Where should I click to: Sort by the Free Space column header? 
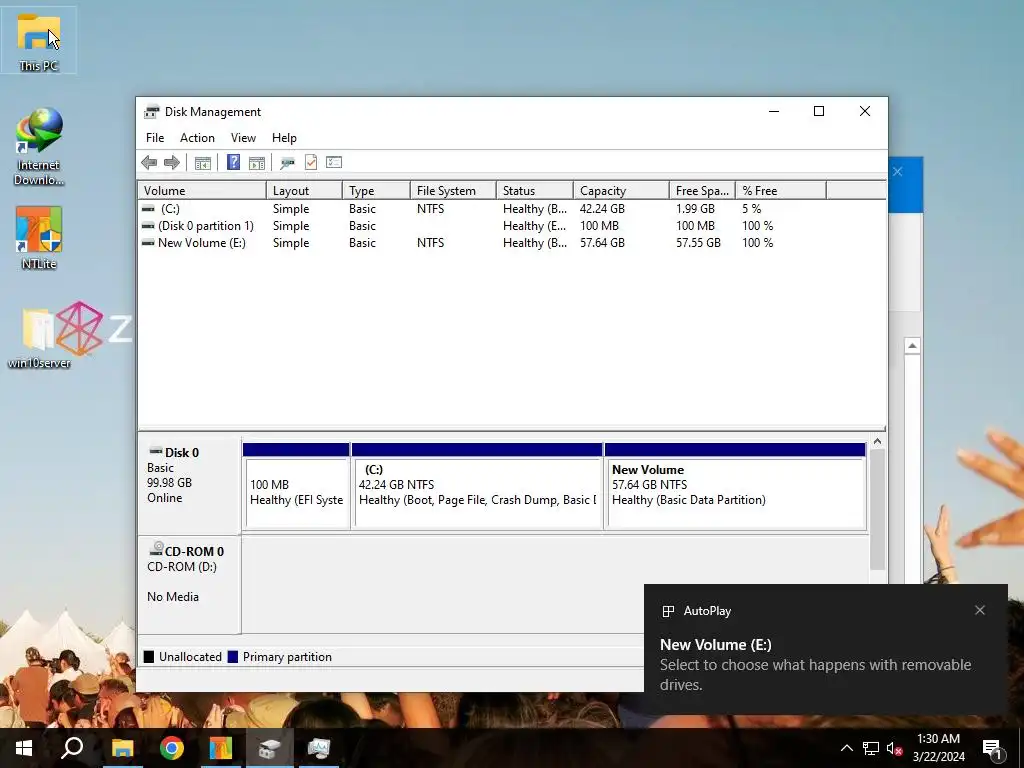(x=702, y=191)
